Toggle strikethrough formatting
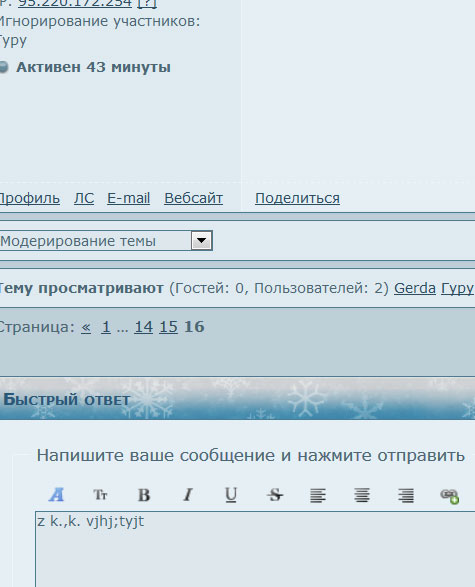The image size is (475, 587). (275, 495)
